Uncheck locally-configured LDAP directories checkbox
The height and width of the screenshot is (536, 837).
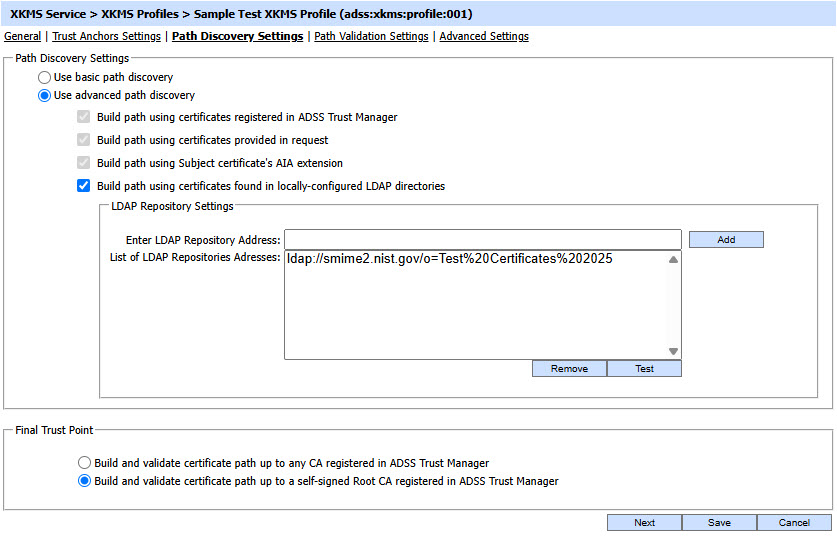tap(84, 186)
